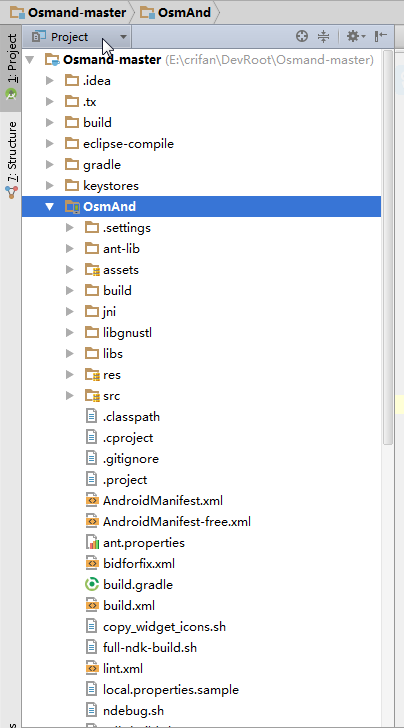Expand the libs folder
The height and width of the screenshot is (728, 404).
(70, 354)
